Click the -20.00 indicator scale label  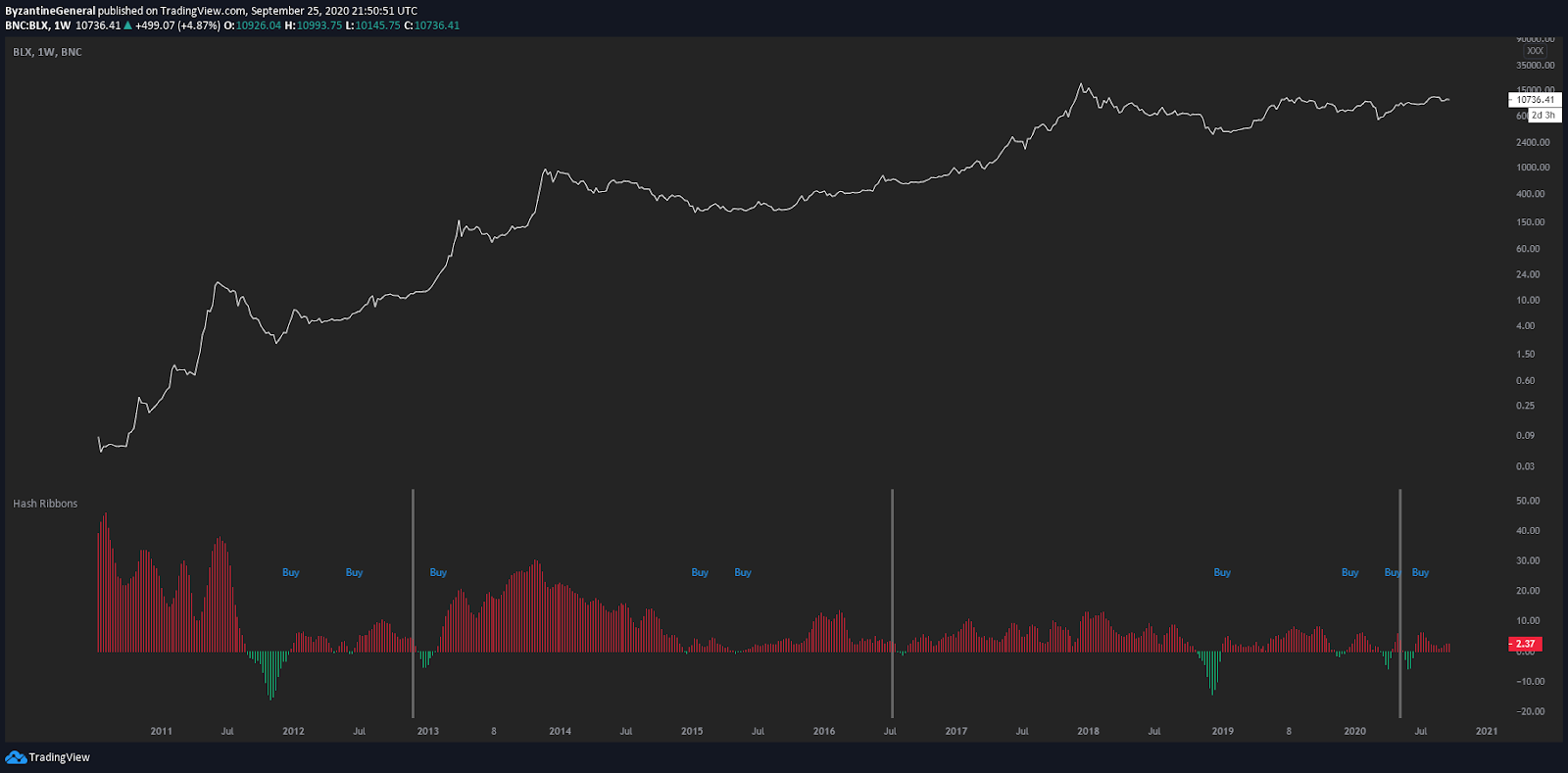(1531, 711)
